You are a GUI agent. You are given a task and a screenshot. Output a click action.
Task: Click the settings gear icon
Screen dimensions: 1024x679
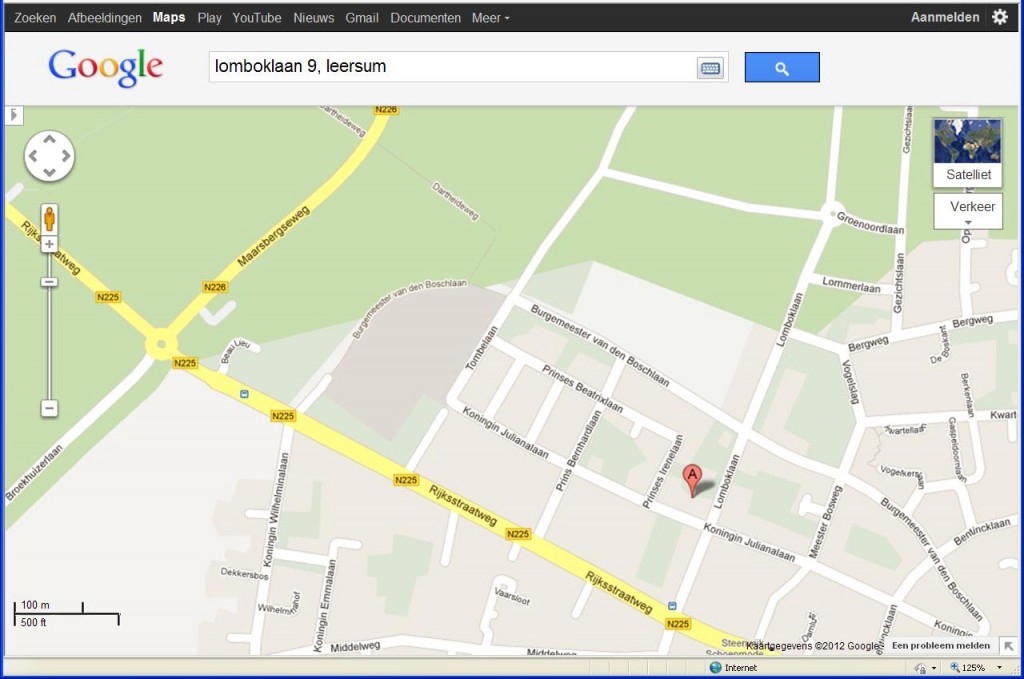point(1000,17)
